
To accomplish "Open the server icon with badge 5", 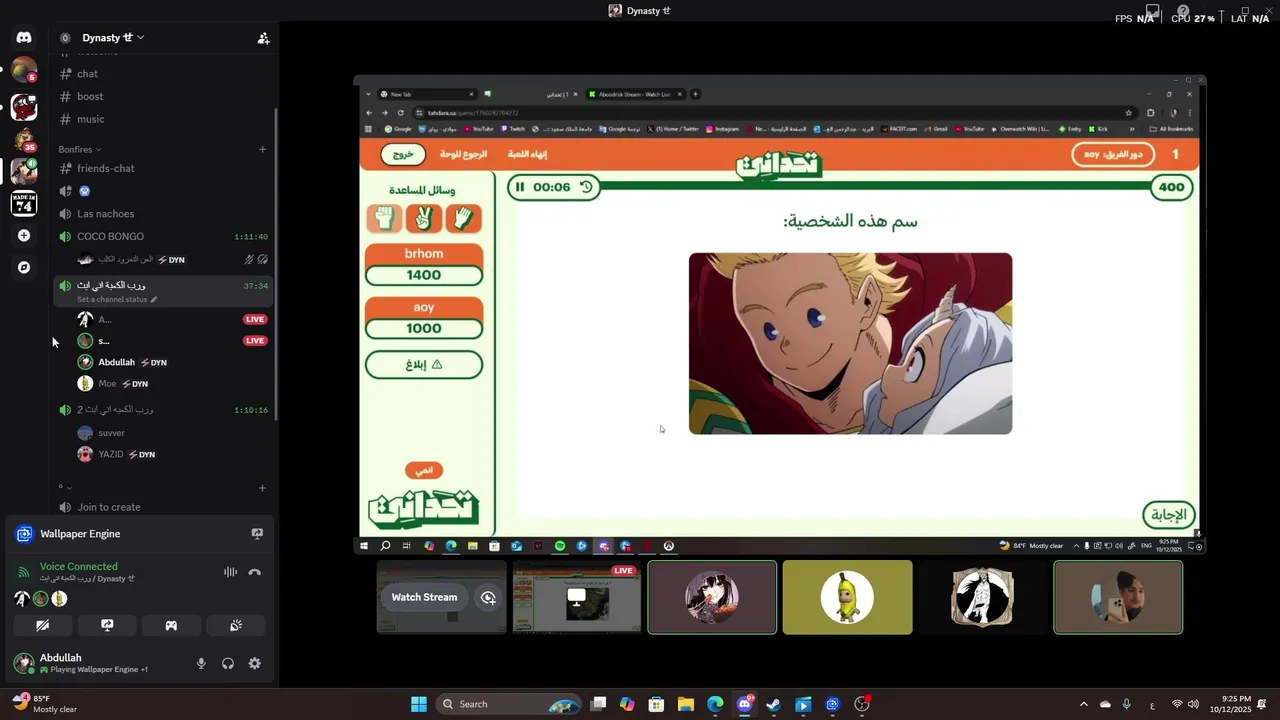I will click(24, 71).
